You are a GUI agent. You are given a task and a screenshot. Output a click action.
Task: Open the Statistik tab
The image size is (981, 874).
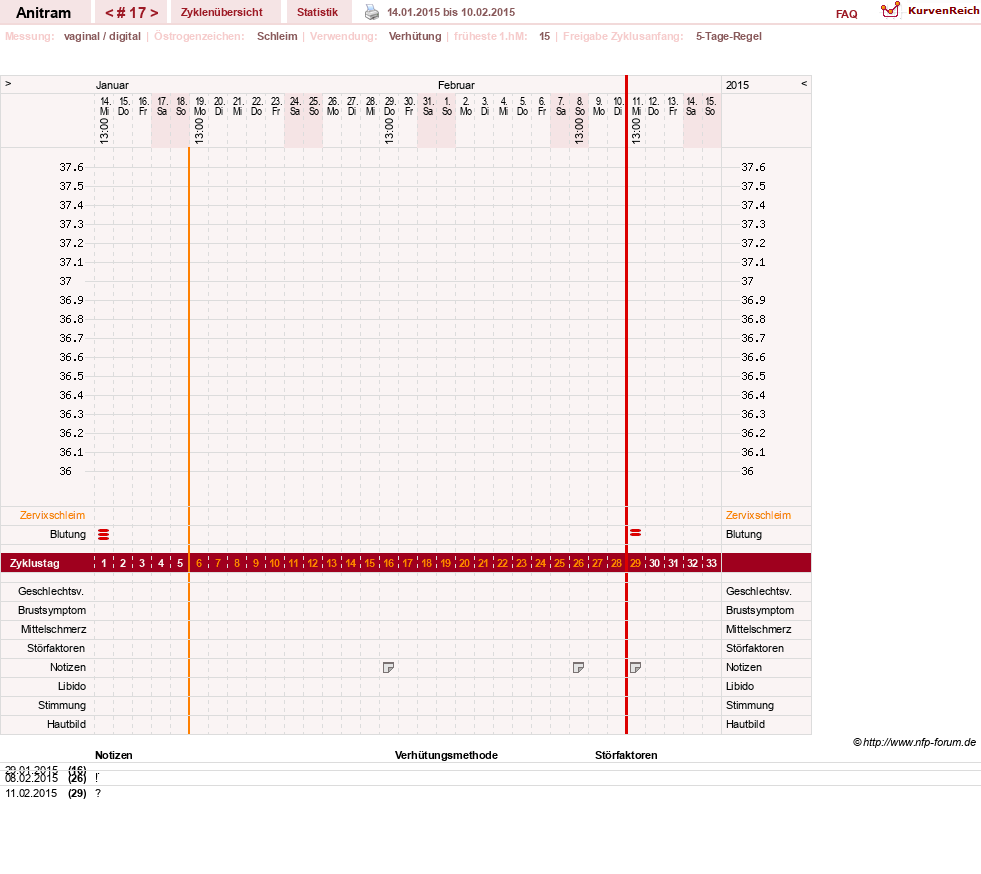click(317, 12)
